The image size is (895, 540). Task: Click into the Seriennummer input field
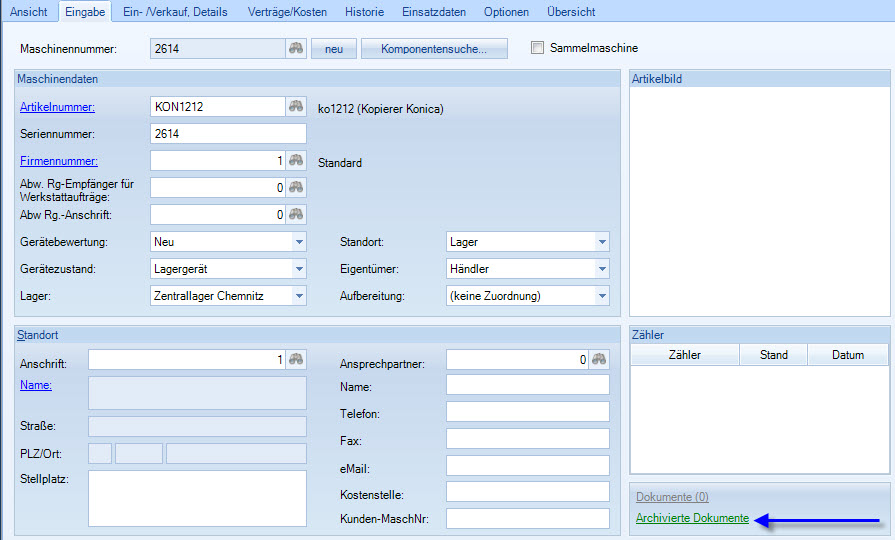click(228, 134)
